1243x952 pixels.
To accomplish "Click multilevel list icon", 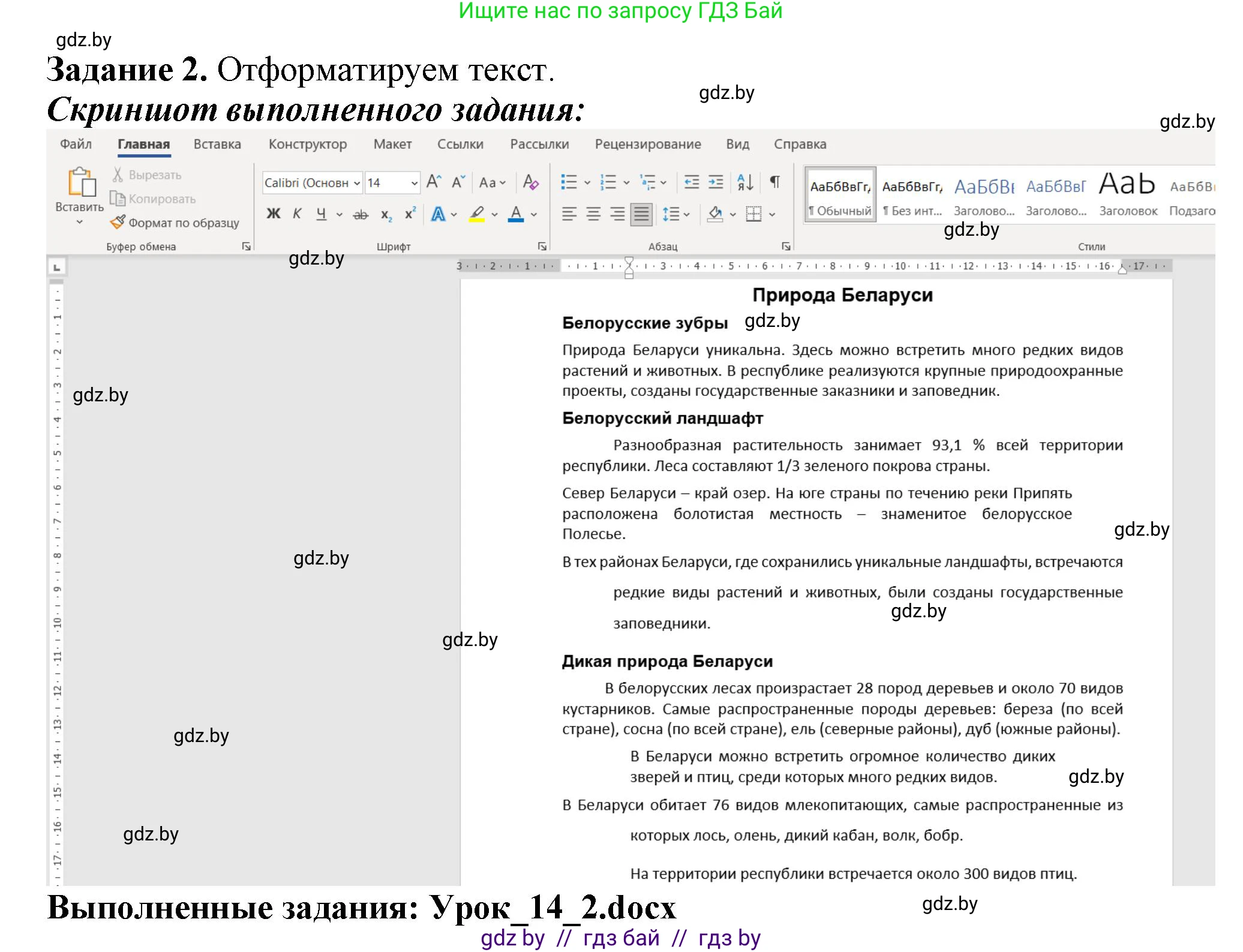I will point(648,182).
